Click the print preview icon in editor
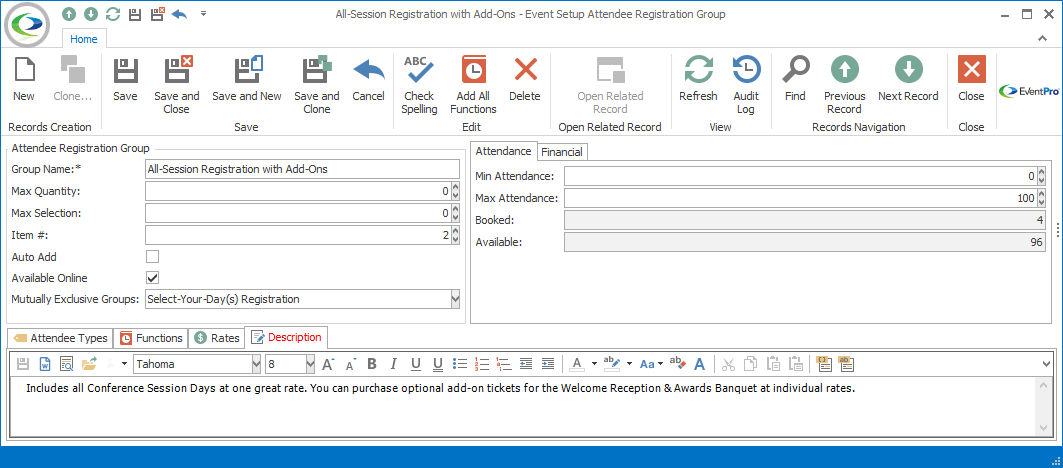 click(x=66, y=364)
